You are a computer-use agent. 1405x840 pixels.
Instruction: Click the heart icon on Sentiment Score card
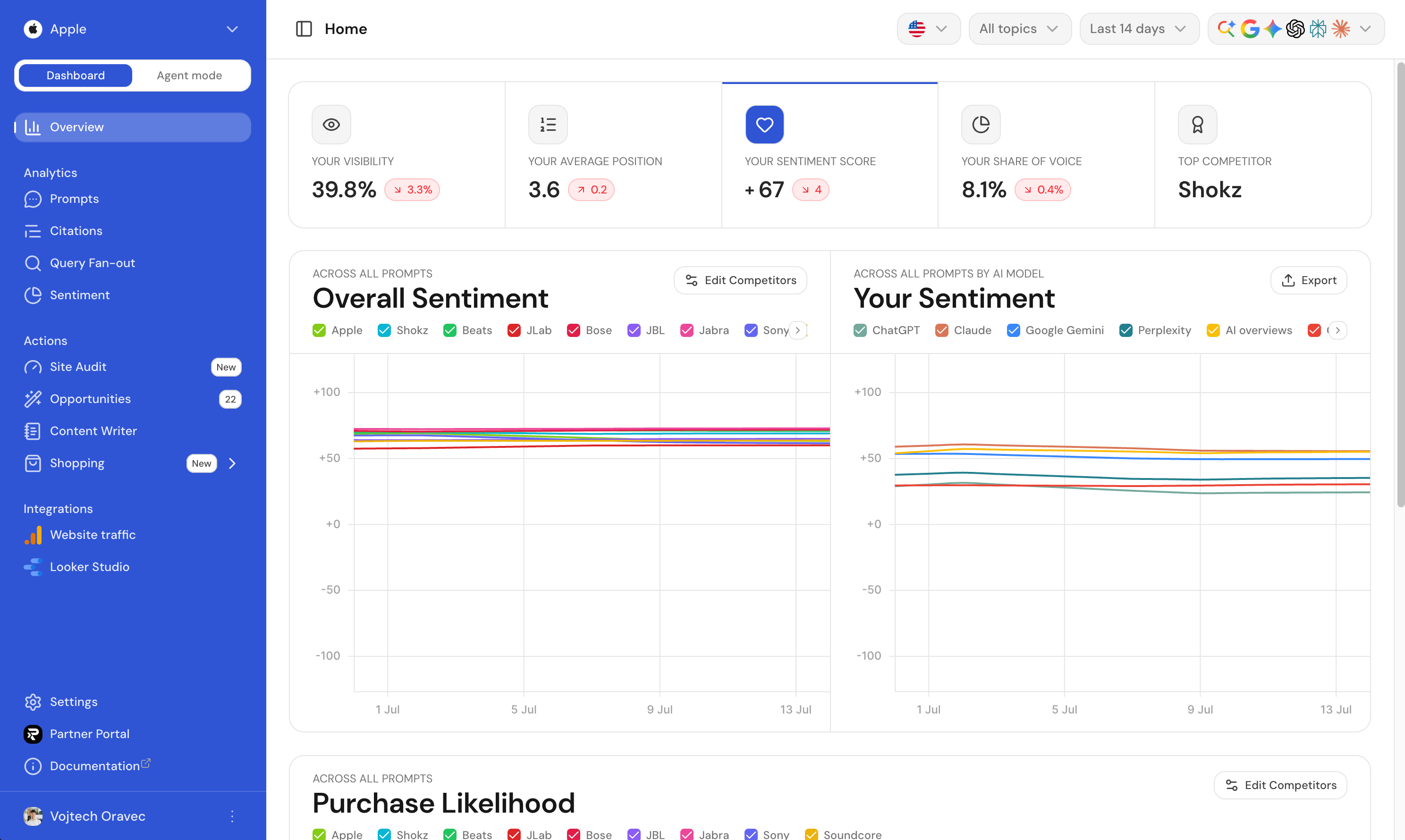tap(764, 125)
